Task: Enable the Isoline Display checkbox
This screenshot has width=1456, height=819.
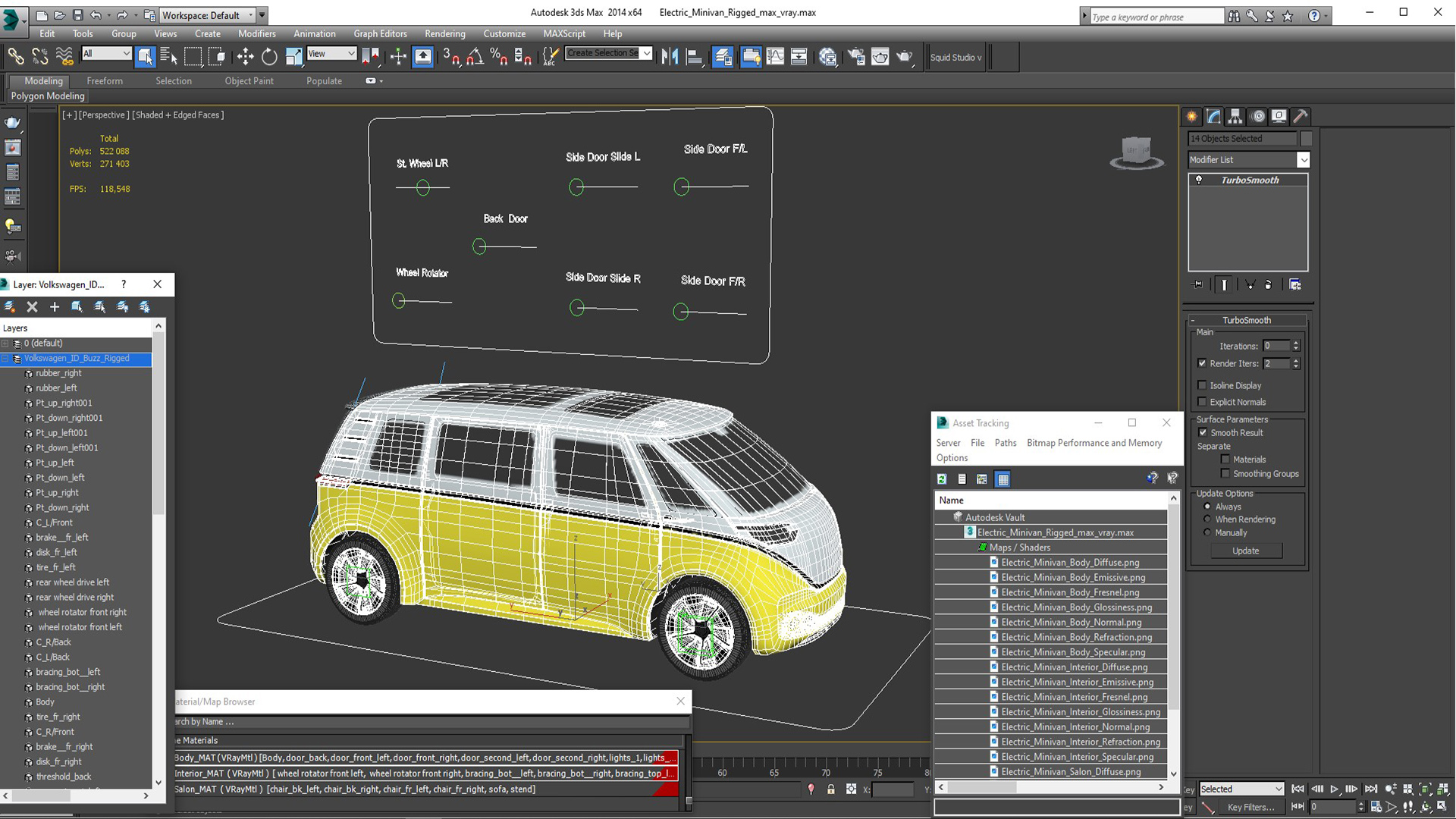Action: pos(1202,385)
